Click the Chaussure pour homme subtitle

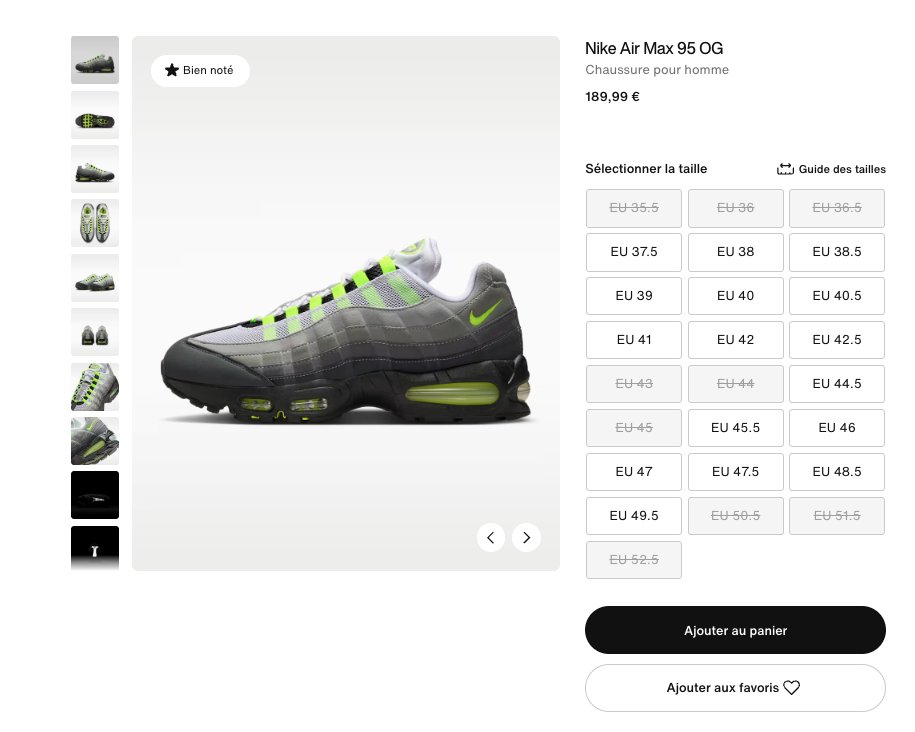point(657,70)
